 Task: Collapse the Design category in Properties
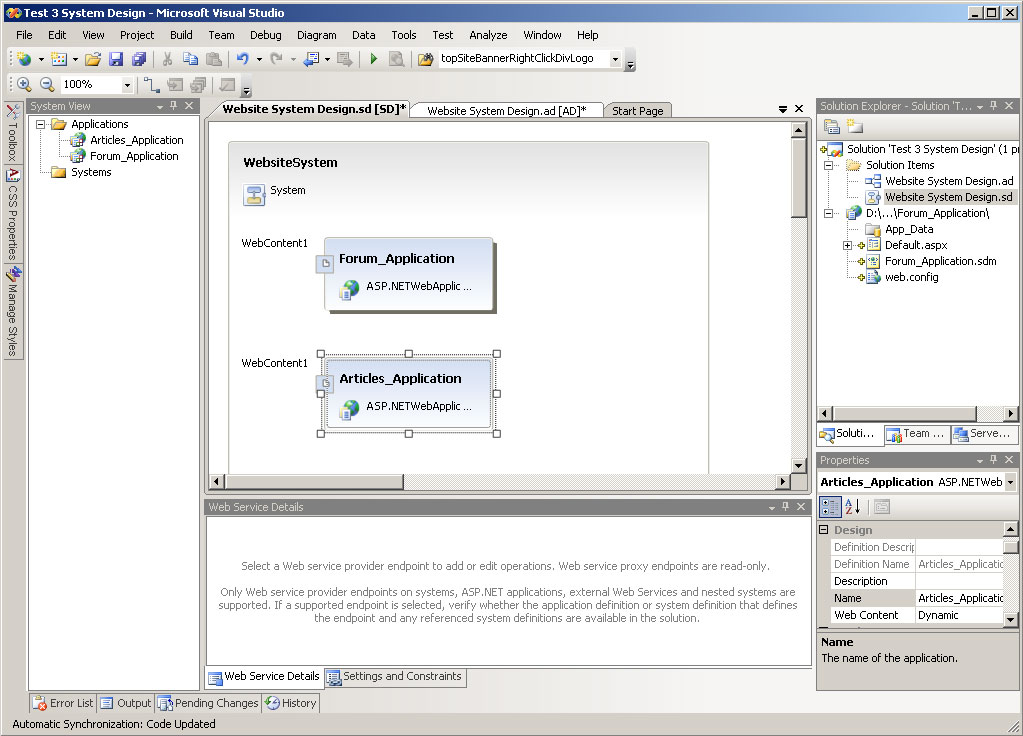pos(824,530)
